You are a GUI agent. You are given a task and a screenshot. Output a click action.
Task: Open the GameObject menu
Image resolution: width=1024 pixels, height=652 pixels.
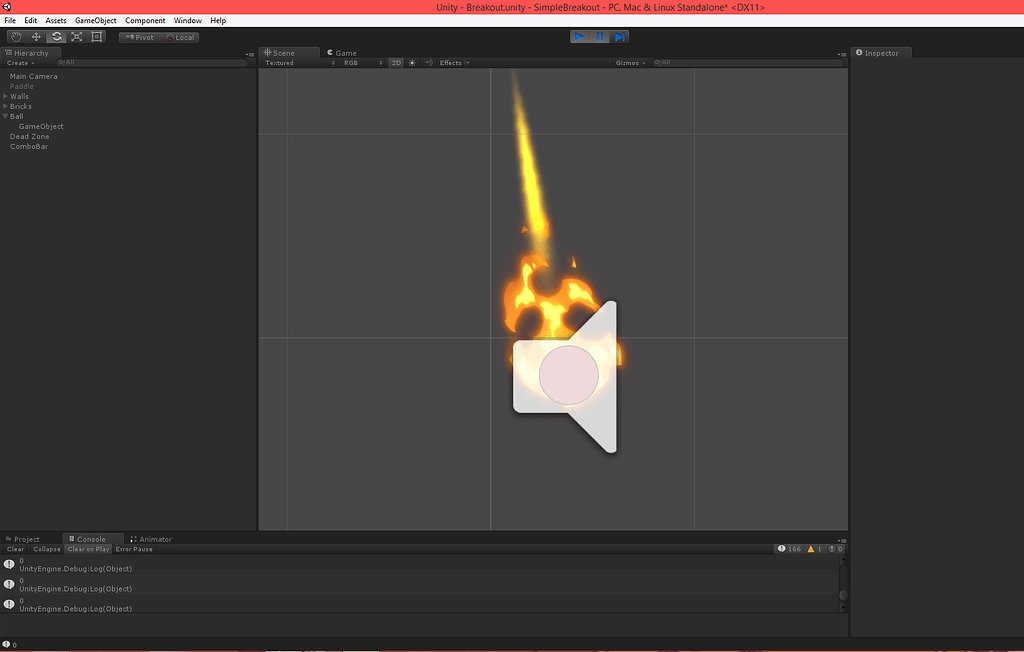(95, 19)
